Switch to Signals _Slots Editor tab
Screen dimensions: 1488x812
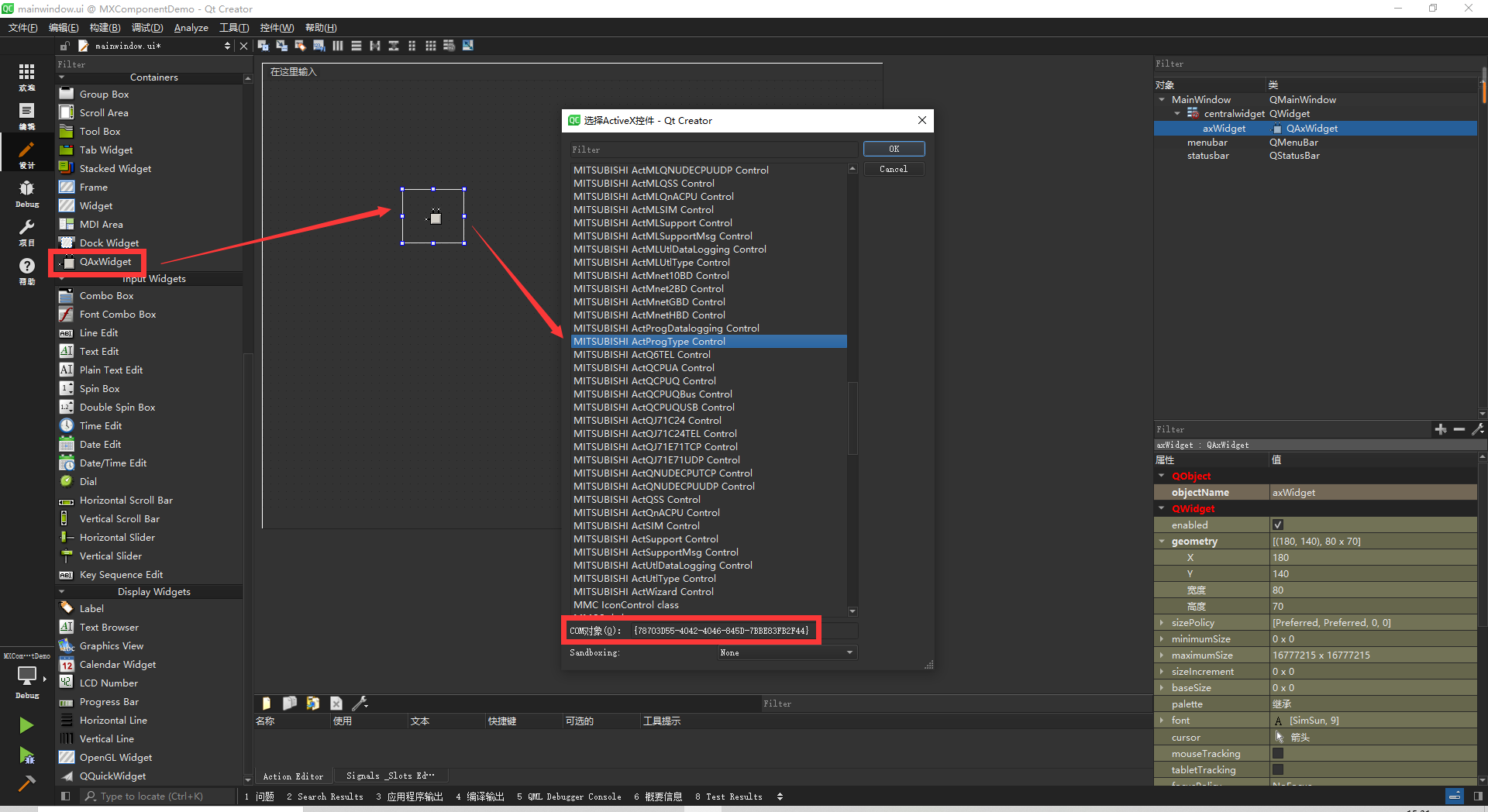pyautogui.click(x=391, y=776)
